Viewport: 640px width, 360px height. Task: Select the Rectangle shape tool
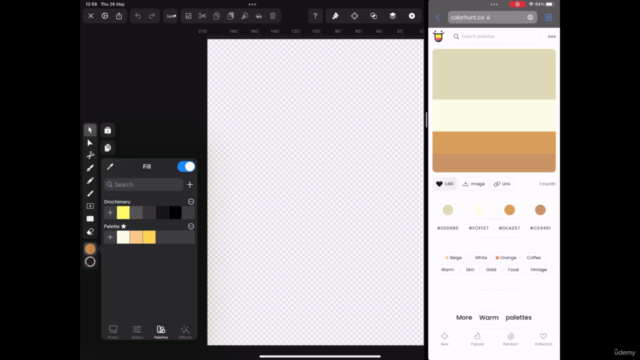tap(90, 219)
